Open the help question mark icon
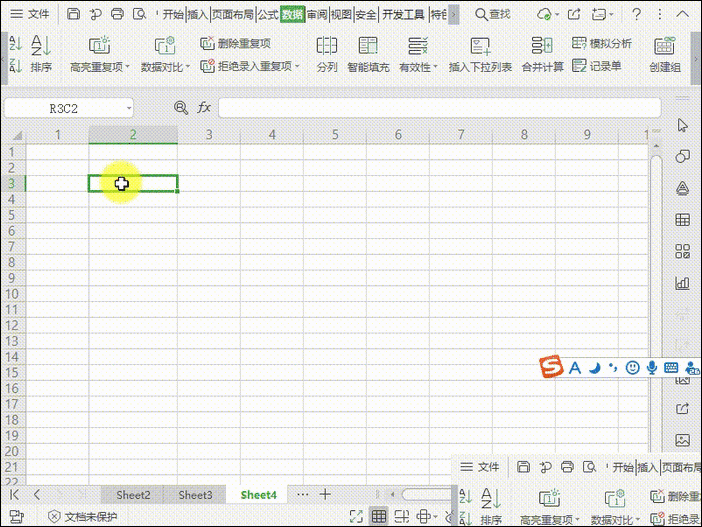 (x=636, y=14)
